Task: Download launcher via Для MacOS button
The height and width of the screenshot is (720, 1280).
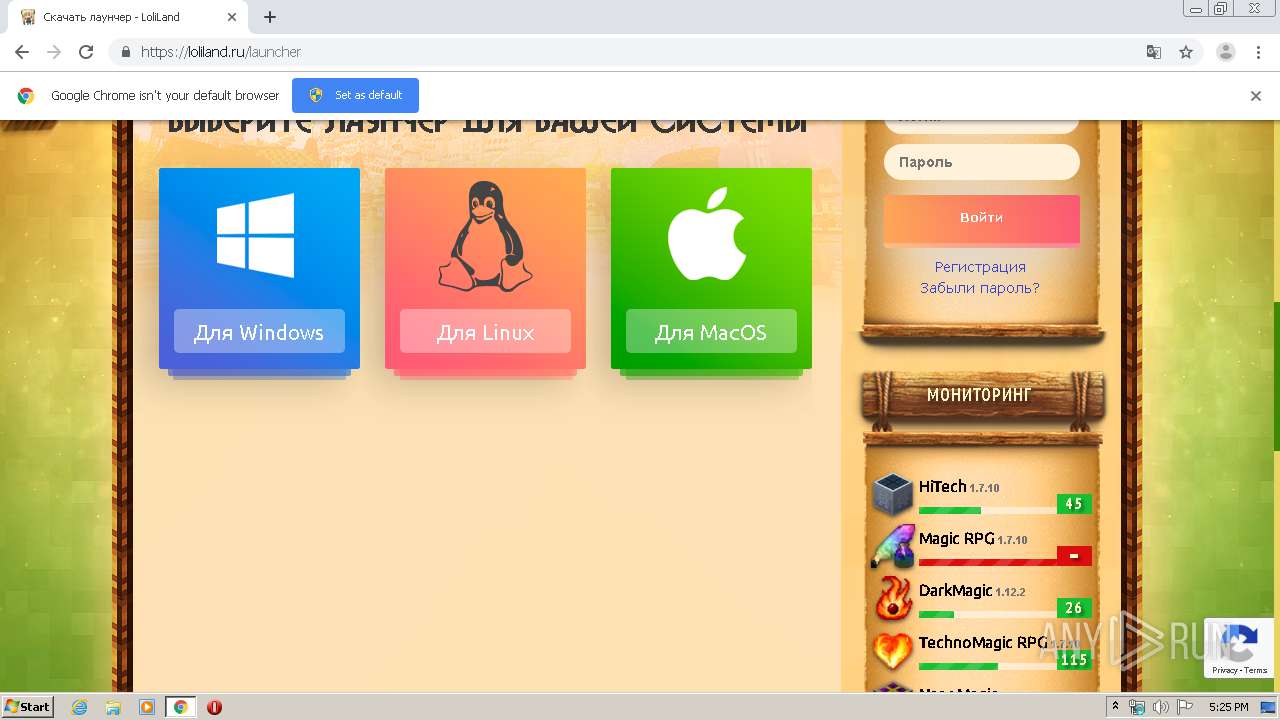Action: click(x=711, y=332)
